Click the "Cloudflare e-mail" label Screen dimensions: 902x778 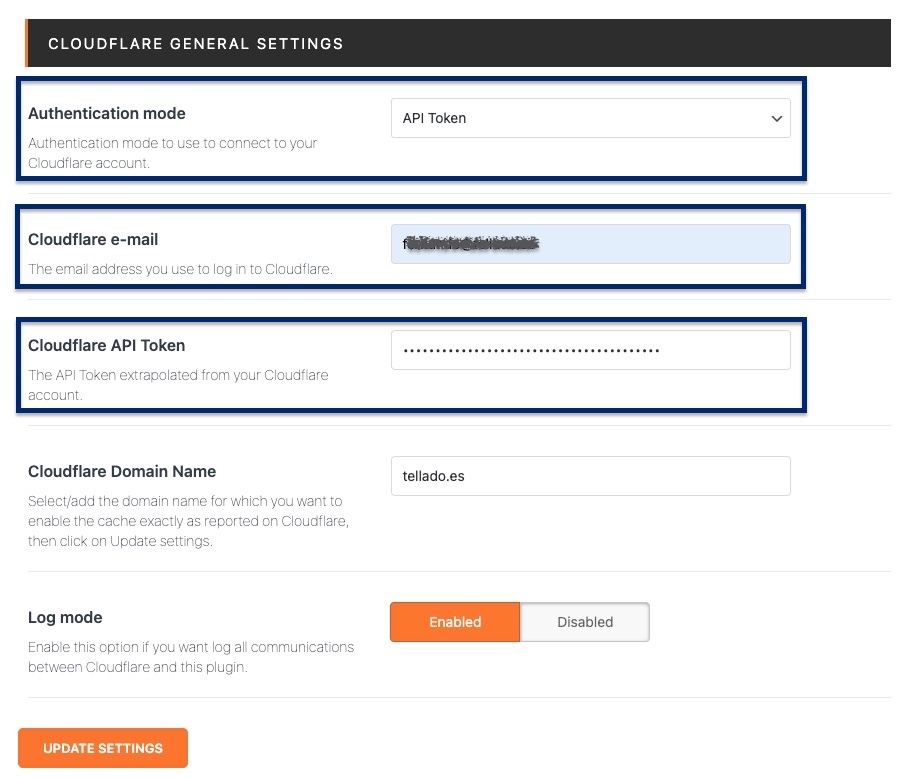pyautogui.click(x=93, y=239)
